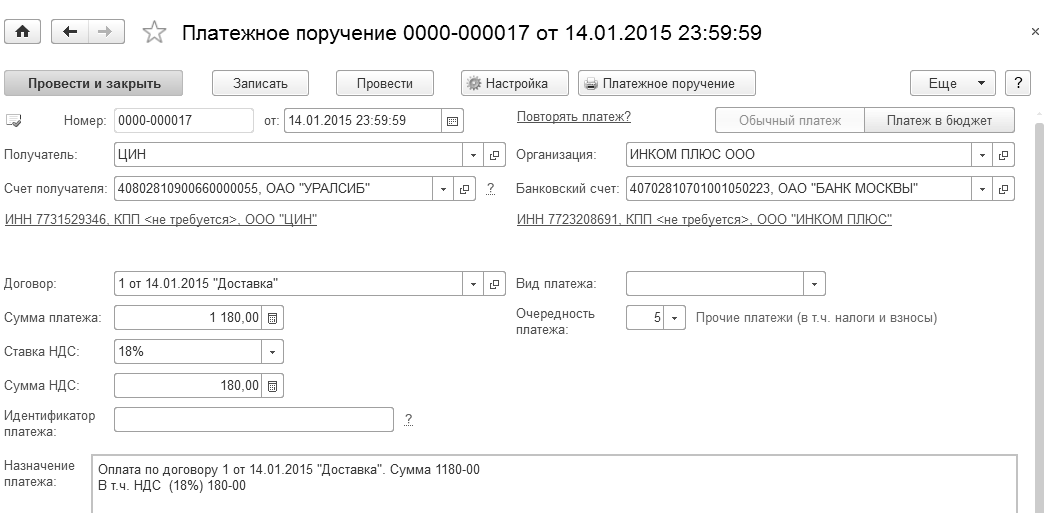The height and width of the screenshot is (513, 1050).
Task: Open the Получатель record with the open icon
Action: (495, 155)
